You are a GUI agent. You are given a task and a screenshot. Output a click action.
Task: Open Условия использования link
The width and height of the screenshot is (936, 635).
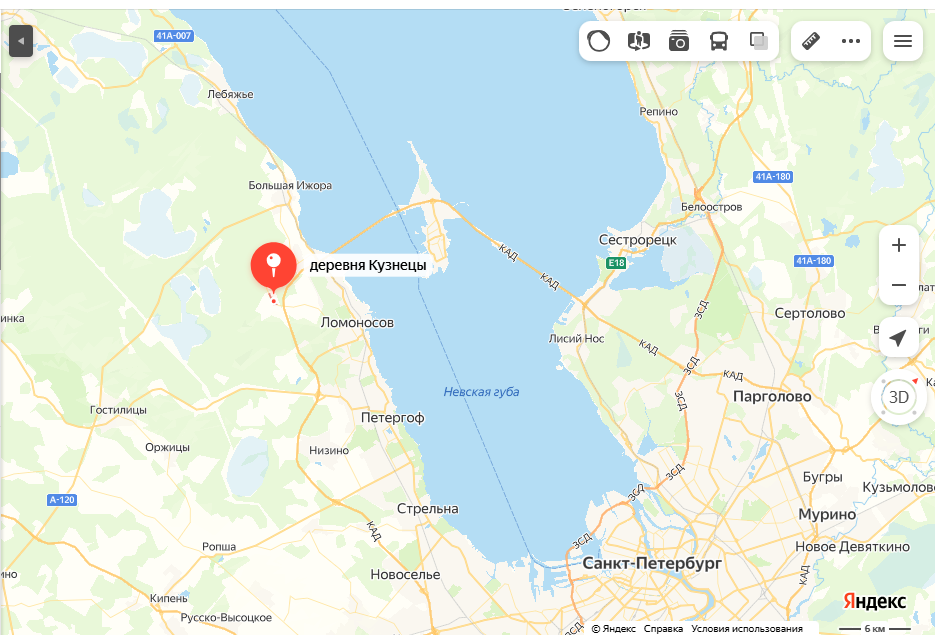(747, 628)
